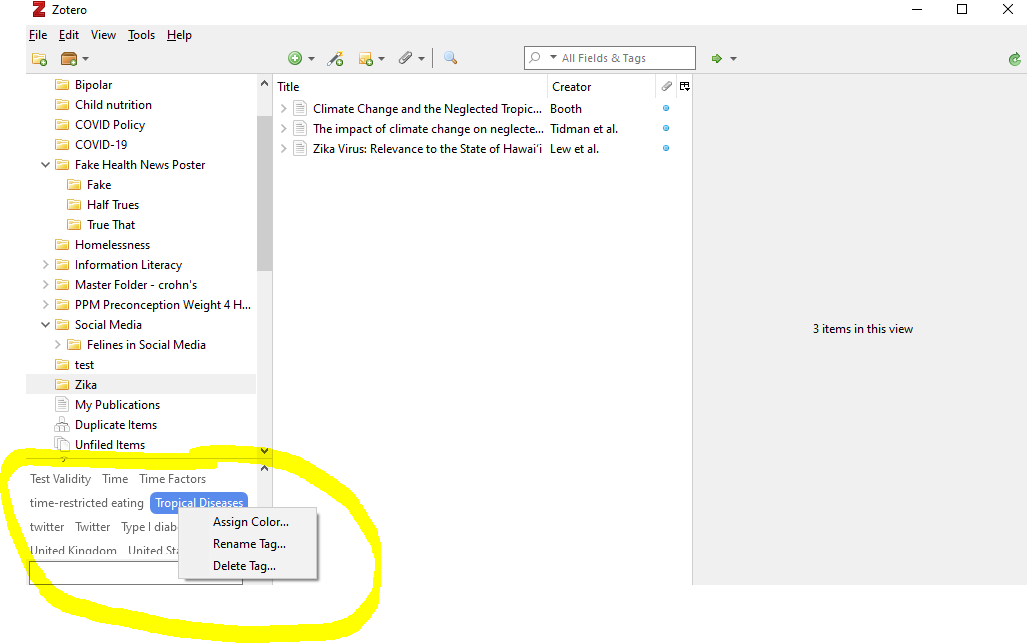Click the New Library icon

click(69, 59)
